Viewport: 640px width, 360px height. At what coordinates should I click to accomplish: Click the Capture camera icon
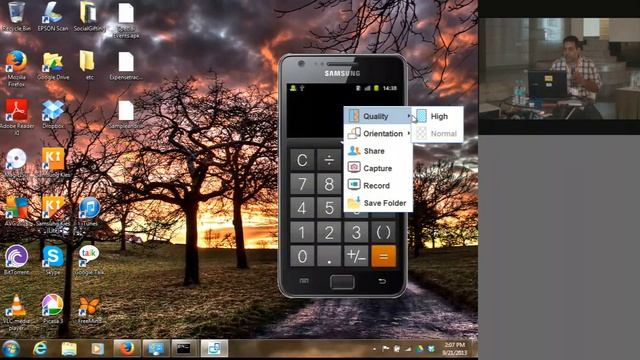pyautogui.click(x=354, y=168)
